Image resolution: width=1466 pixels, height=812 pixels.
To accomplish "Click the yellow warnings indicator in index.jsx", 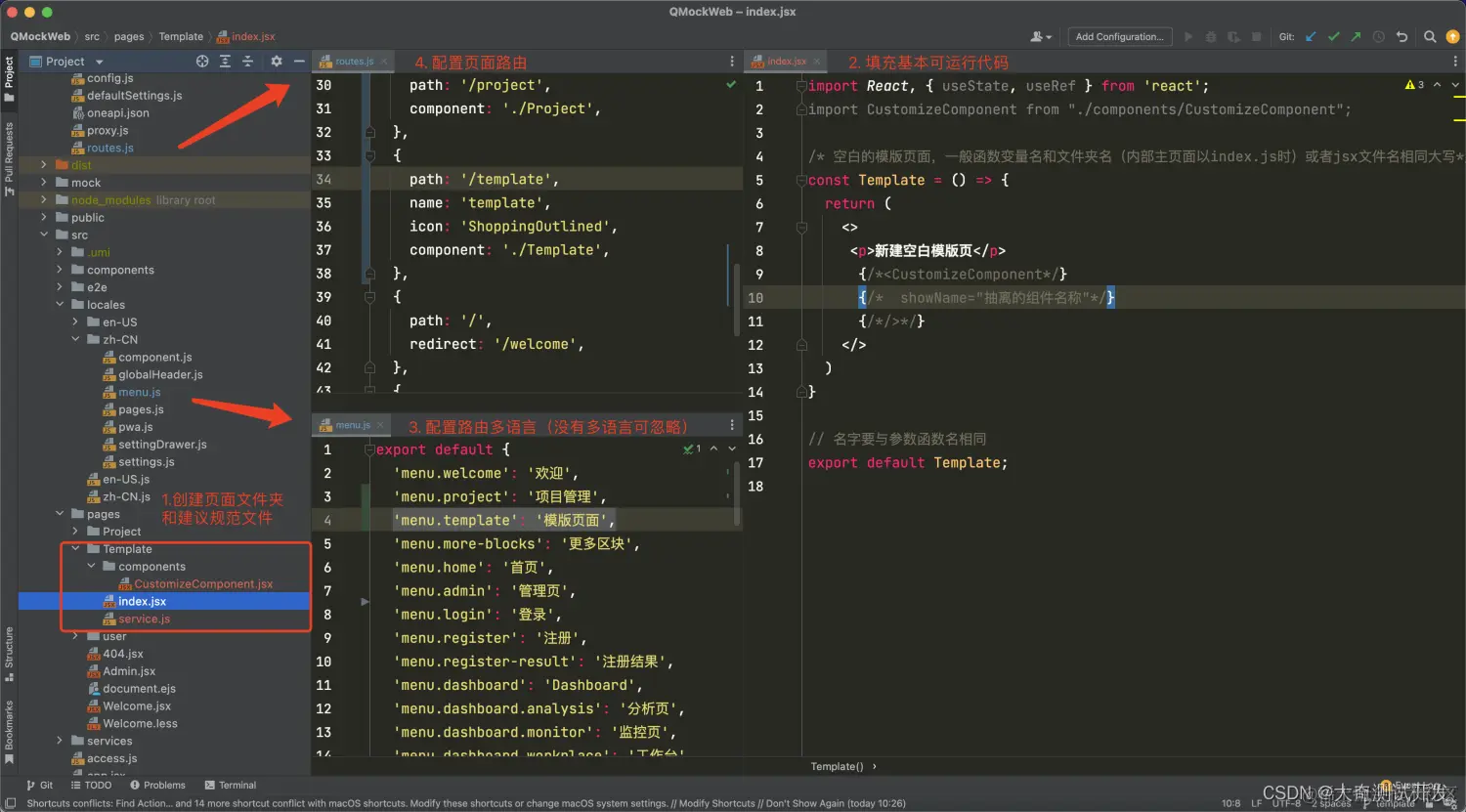I will [x=1414, y=85].
